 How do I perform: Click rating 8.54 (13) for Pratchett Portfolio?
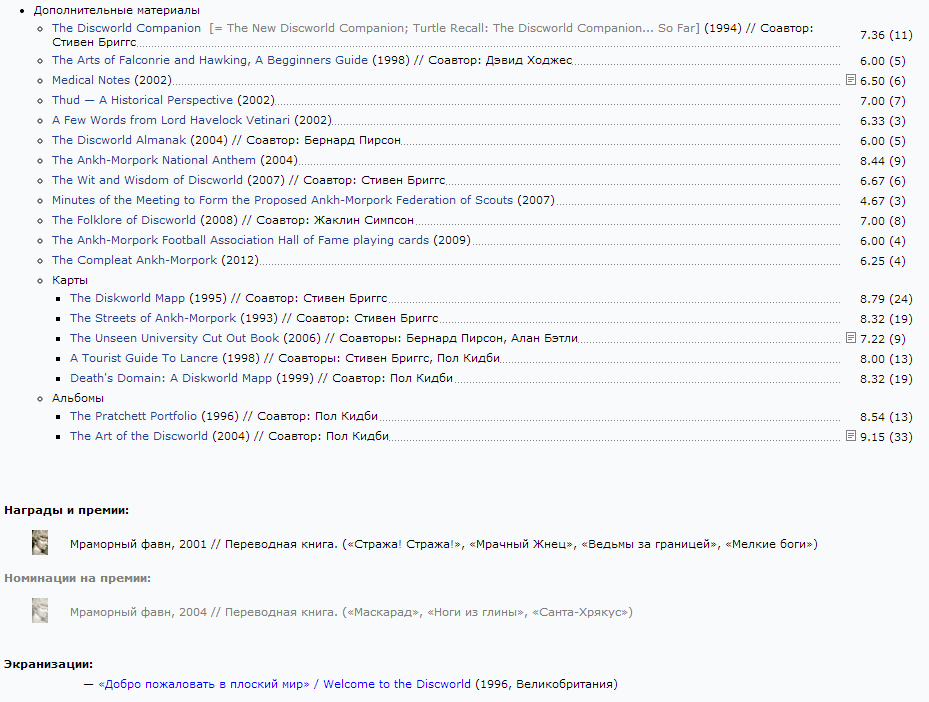click(x=886, y=417)
